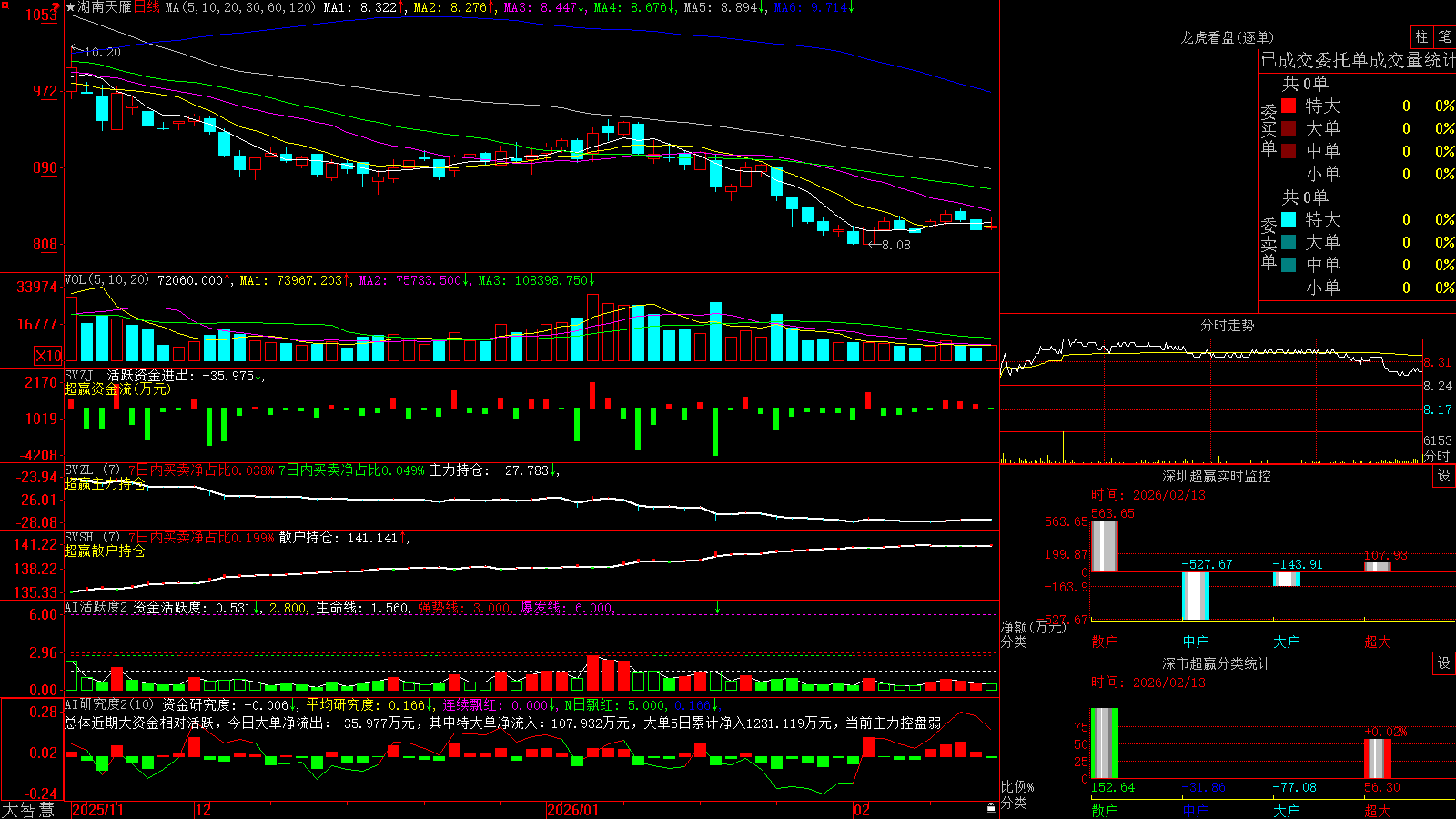Select 活跃资金进出: -35.975 value
Viewport: 1456px width, 819px height.
tap(180, 375)
